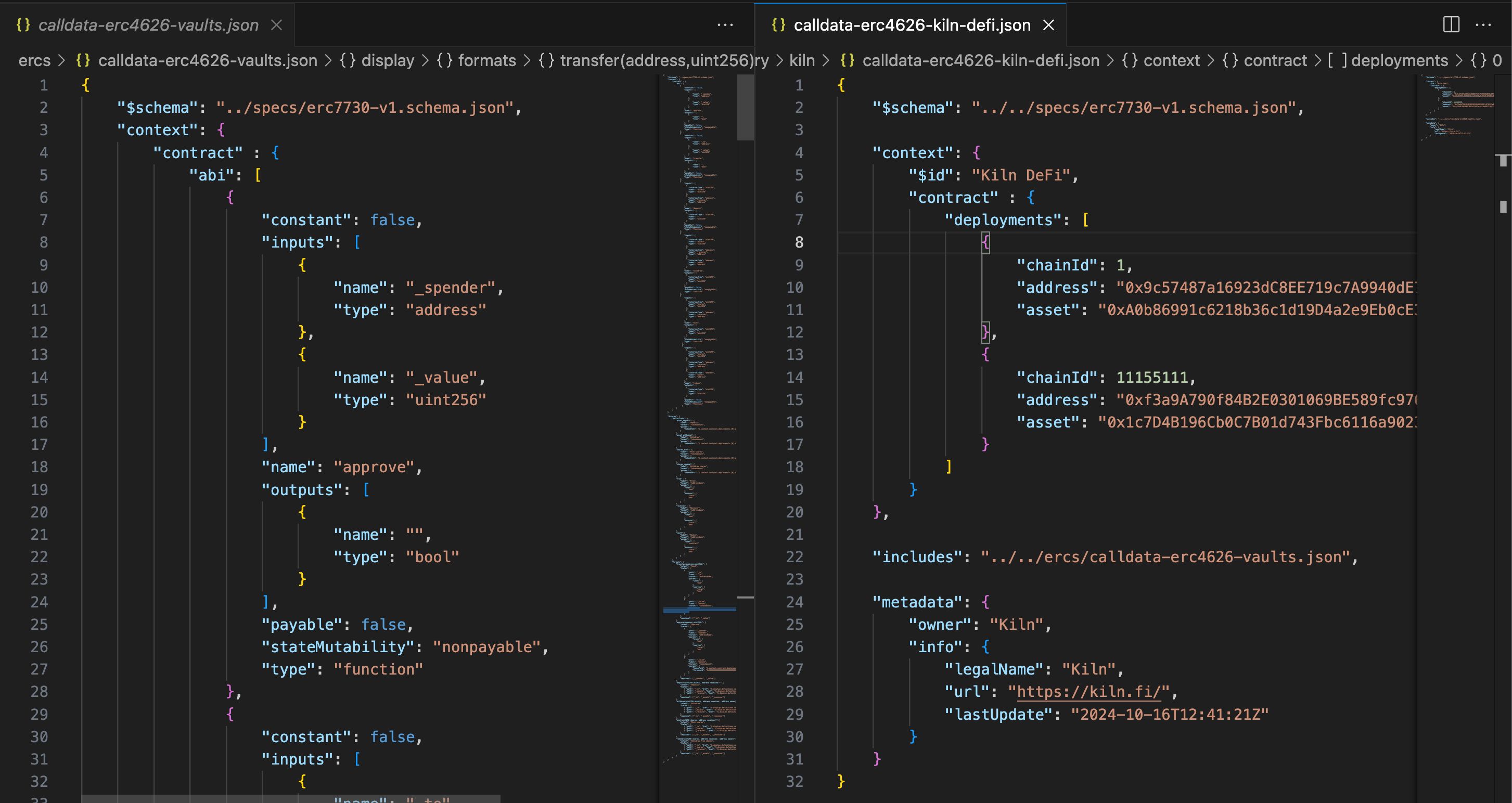Click address value starting 0xf3a9A790
The height and width of the screenshot is (803, 1512).
click(1266, 399)
